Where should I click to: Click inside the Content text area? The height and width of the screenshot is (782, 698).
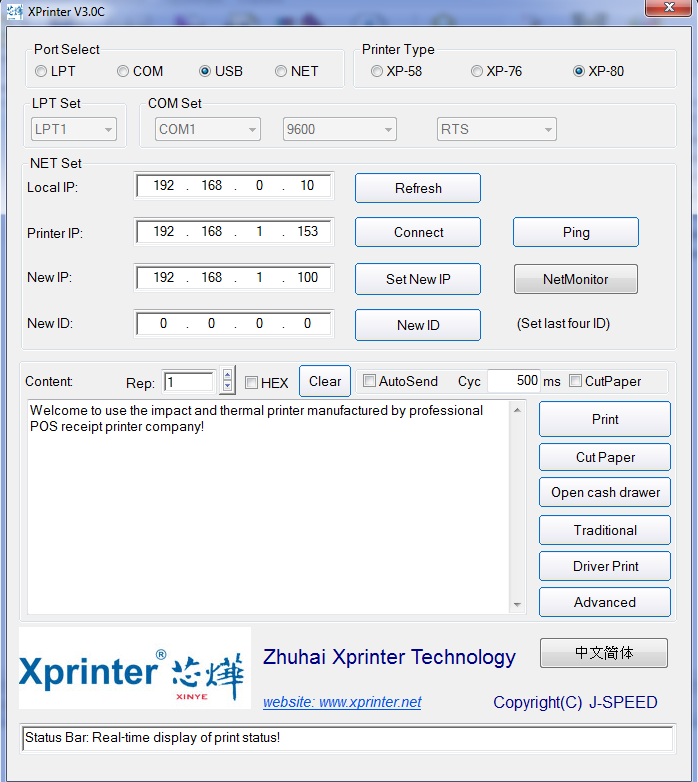tap(268, 507)
